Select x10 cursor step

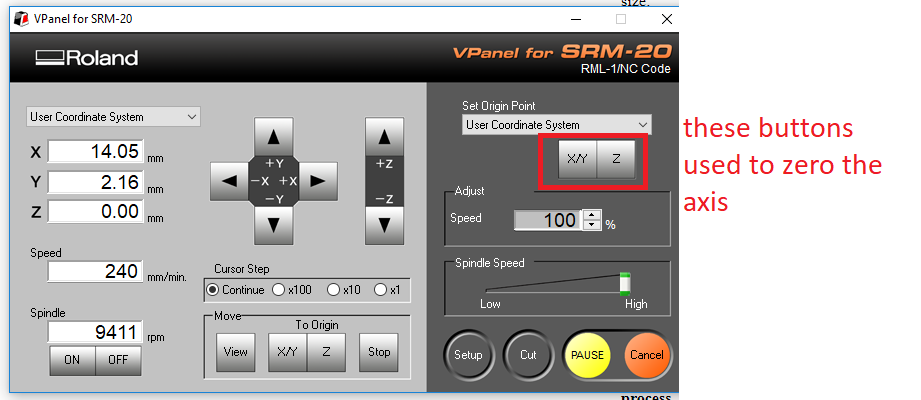click(333, 290)
